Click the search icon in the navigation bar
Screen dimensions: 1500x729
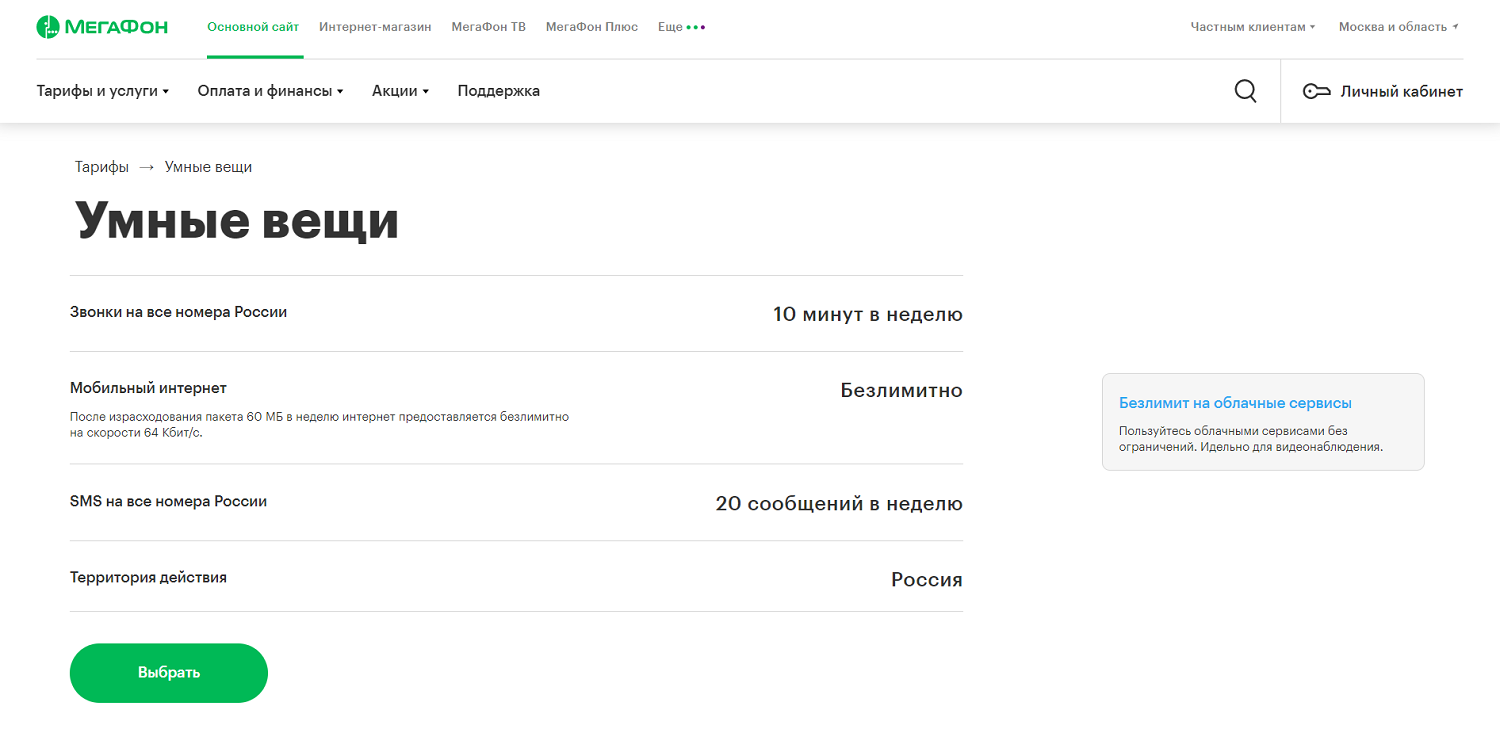1245,90
